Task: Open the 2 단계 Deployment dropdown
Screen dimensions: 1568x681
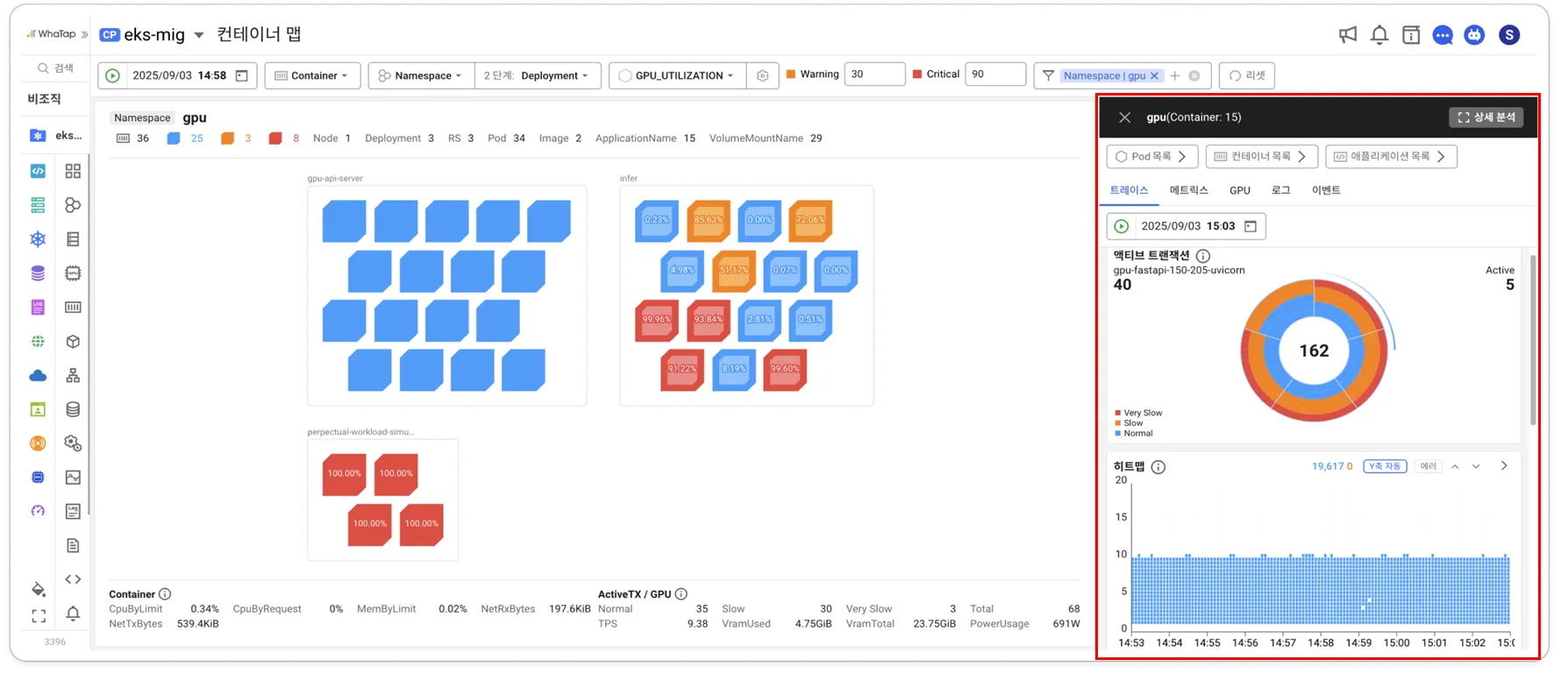Action: click(538, 75)
